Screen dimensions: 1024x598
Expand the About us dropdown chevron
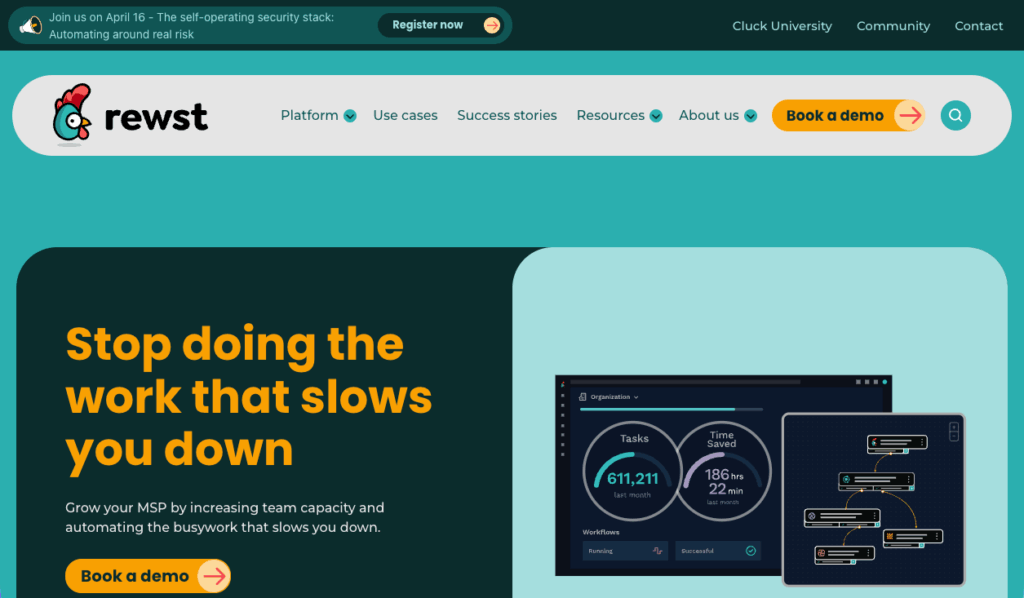751,116
